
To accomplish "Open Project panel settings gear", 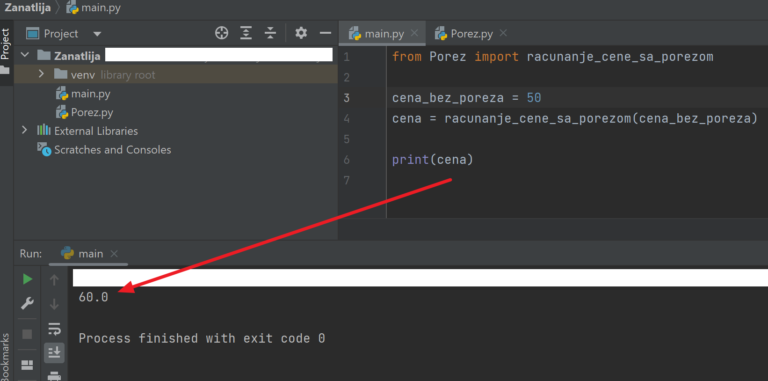I will [x=301, y=33].
